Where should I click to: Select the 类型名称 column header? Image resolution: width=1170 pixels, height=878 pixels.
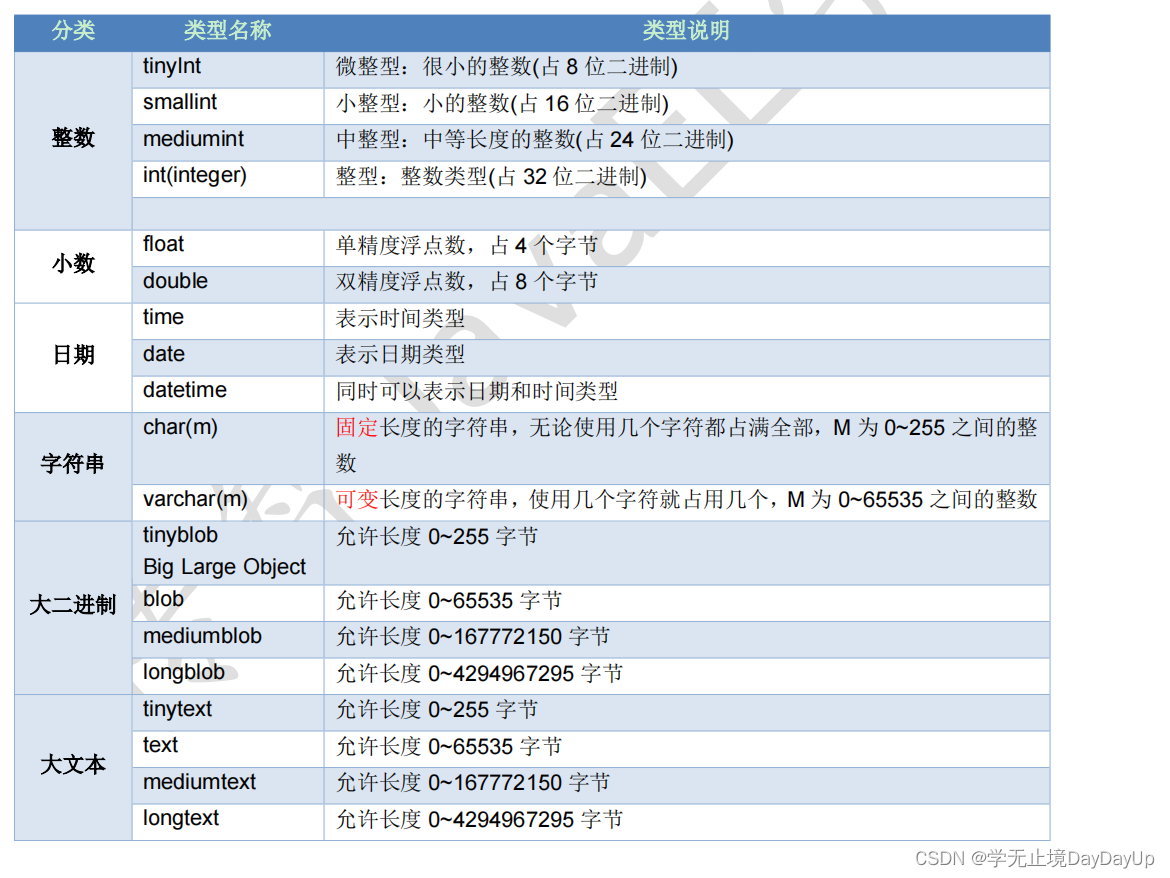(228, 31)
